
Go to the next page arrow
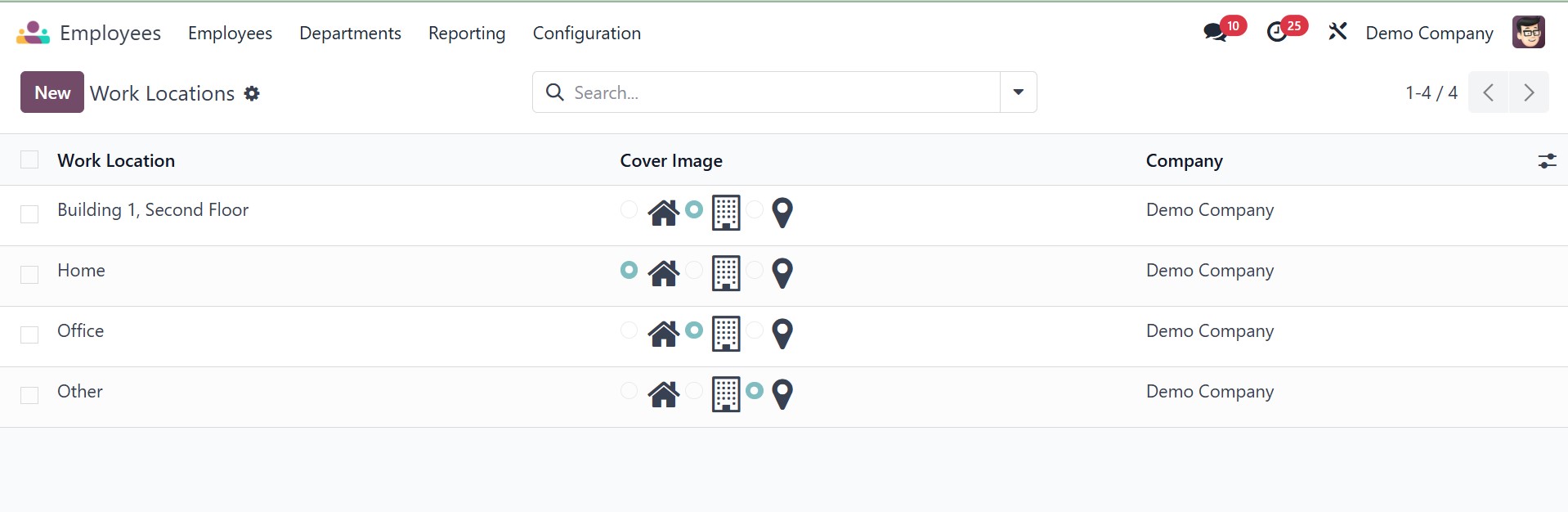coord(1529,92)
